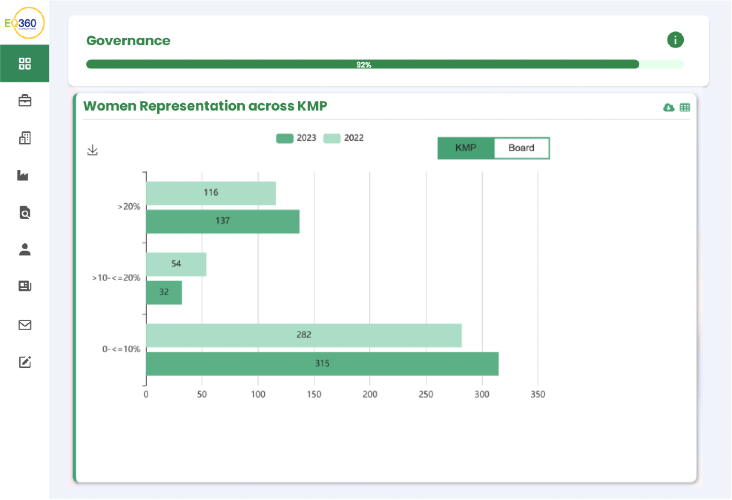The width and height of the screenshot is (732, 500).
Task: Click the chart download arrow icon
Action: pyautogui.click(x=92, y=150)
